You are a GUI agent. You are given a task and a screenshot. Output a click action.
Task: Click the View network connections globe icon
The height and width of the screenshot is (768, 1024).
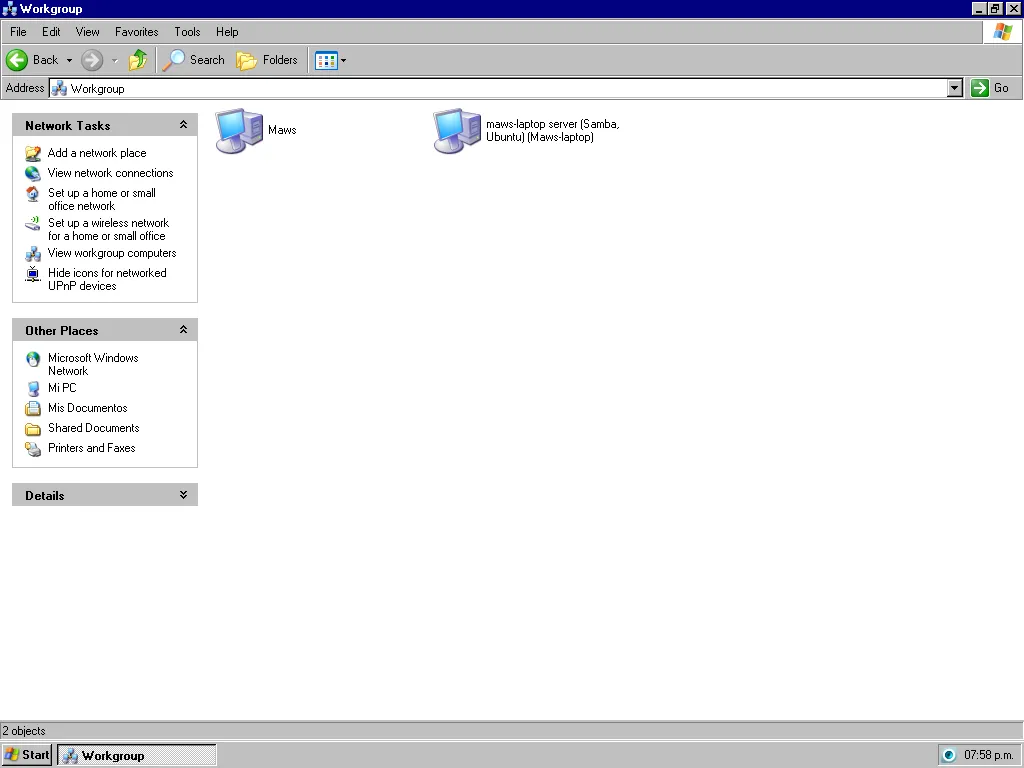coord(33,174)
